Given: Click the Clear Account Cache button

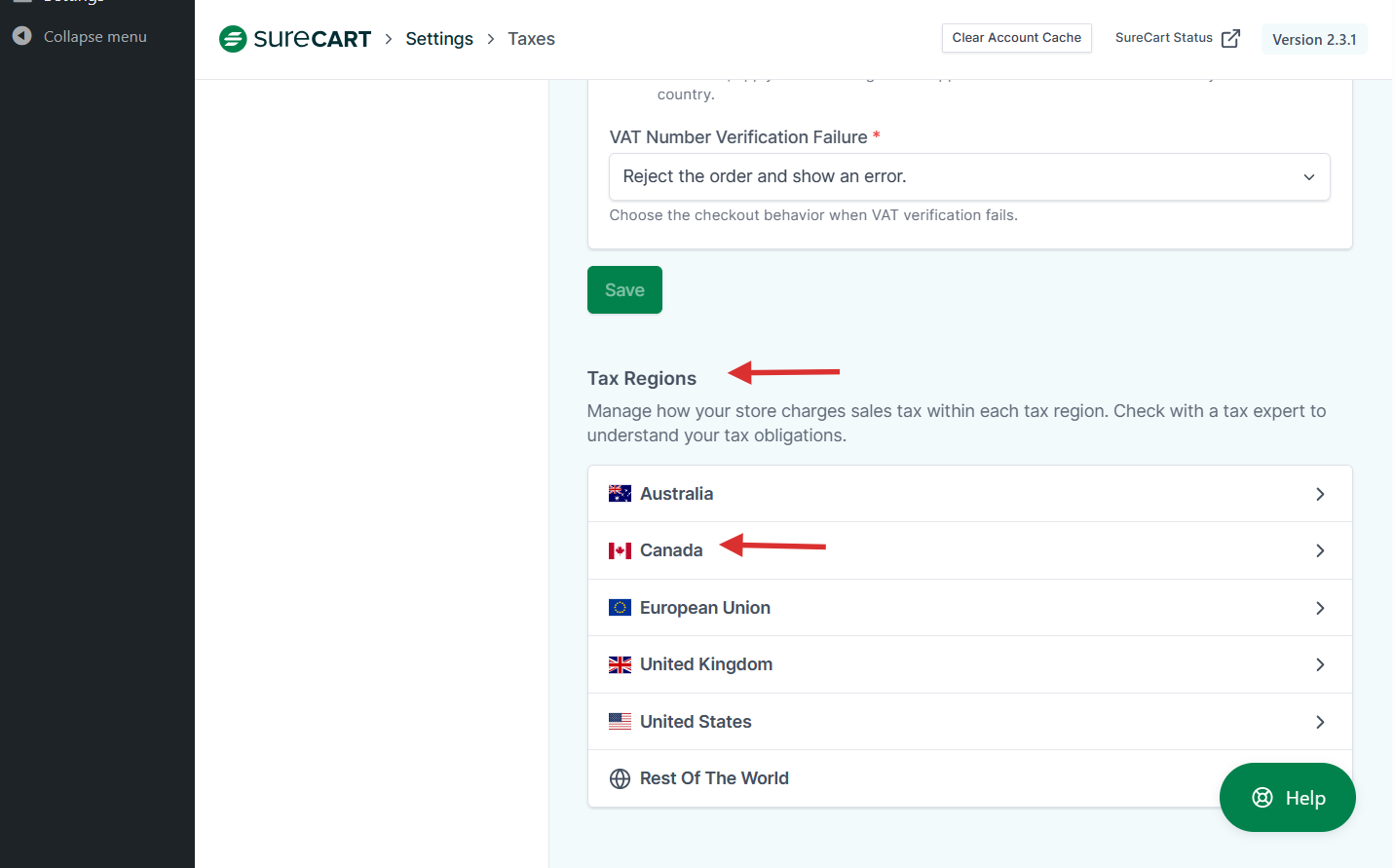Looking at the screenshot, I should [x=1016, y=38].
